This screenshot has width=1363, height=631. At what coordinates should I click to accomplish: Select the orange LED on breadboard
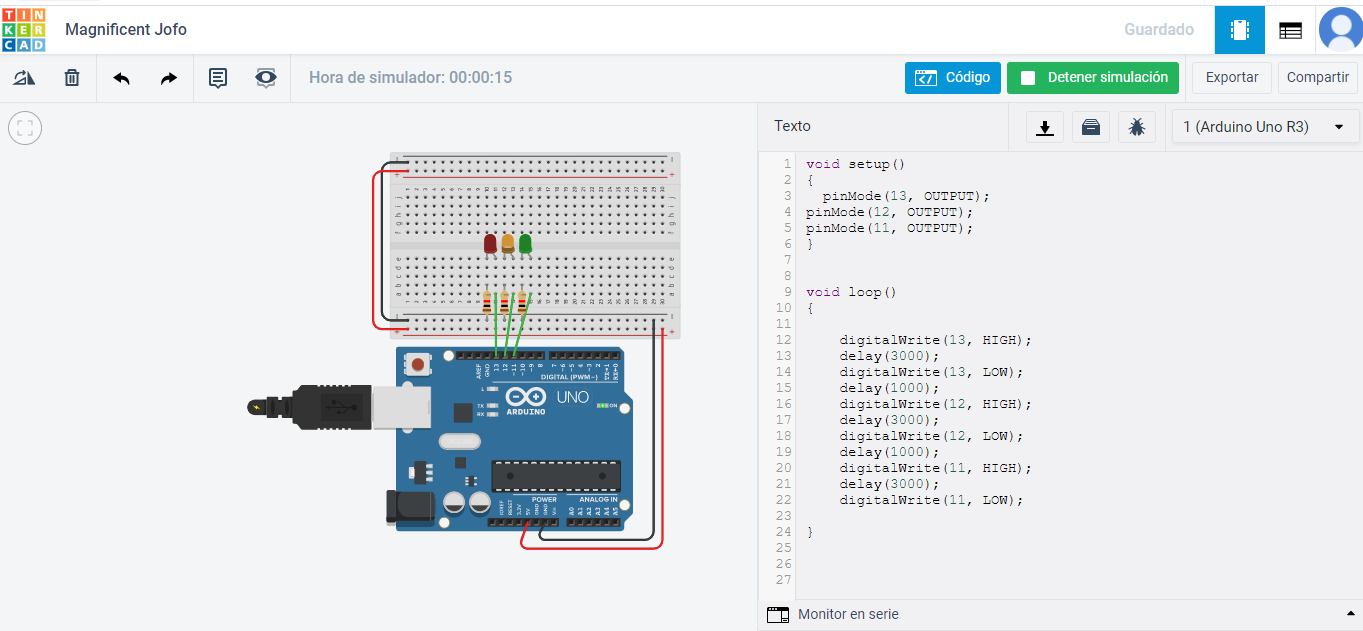point(508,245)
